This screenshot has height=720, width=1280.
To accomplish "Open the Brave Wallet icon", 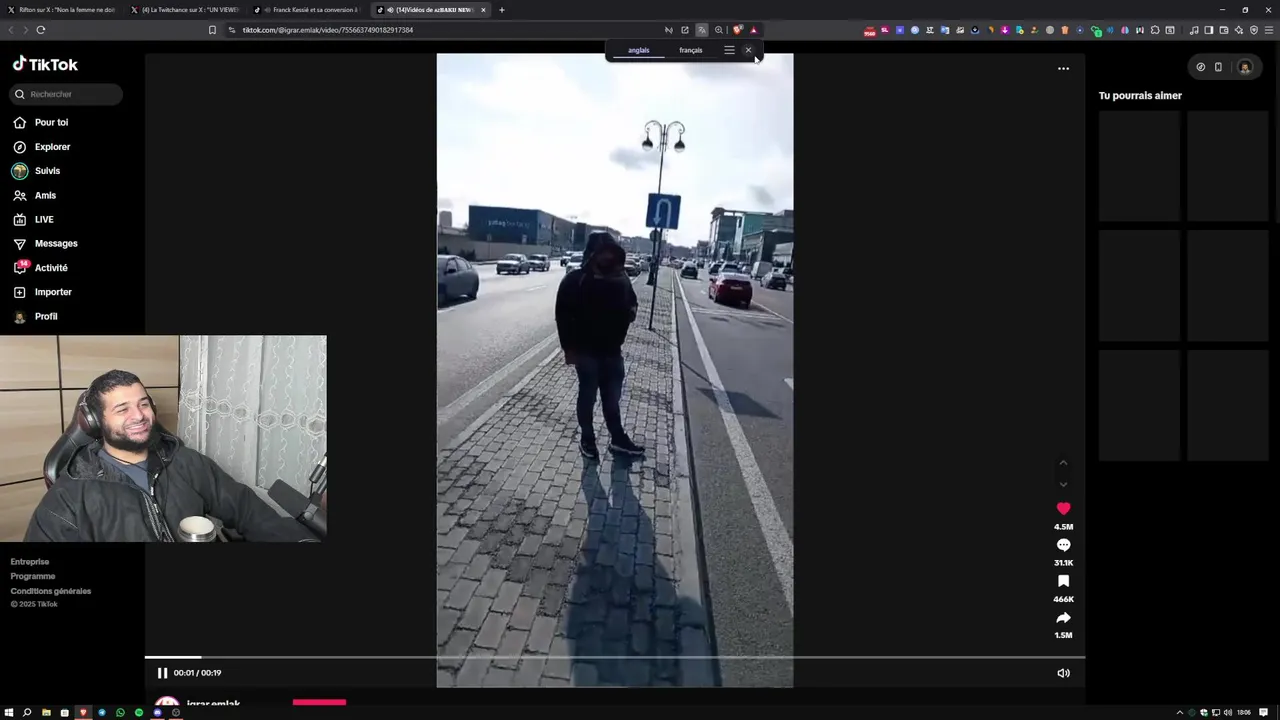I will (x=1223, y=30).
